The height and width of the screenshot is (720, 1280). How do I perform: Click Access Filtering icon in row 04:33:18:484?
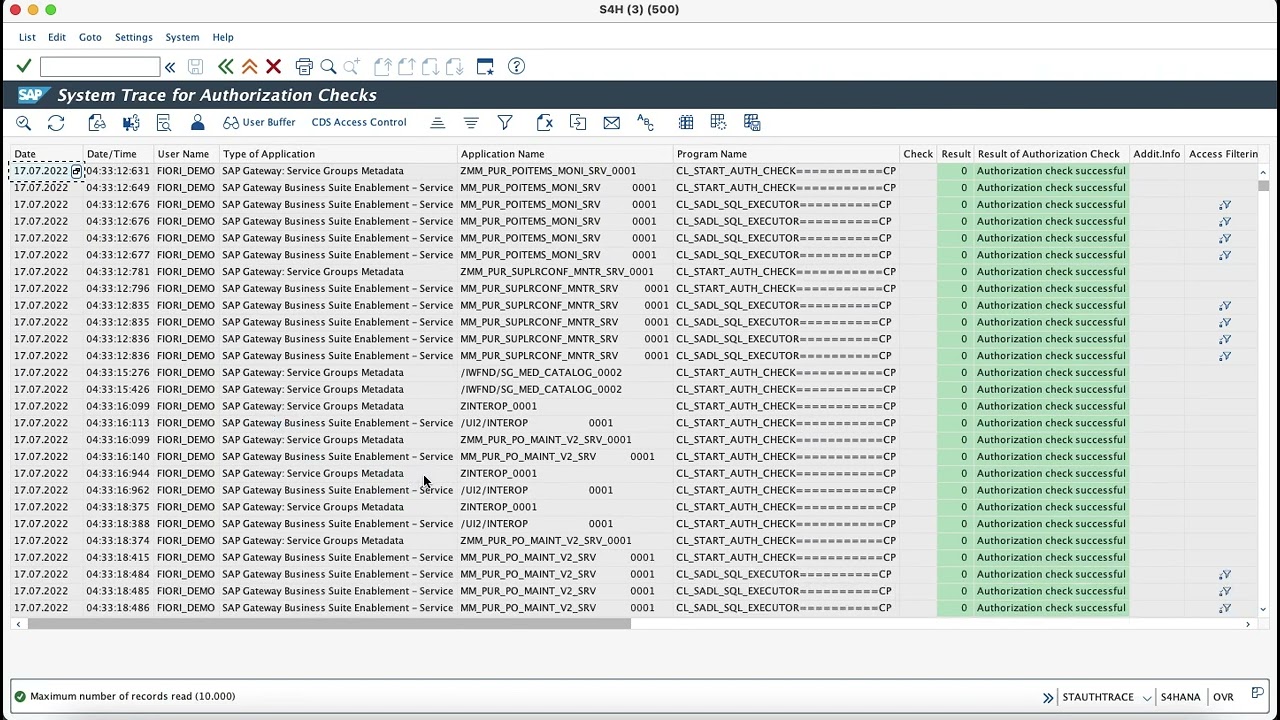1225,575
